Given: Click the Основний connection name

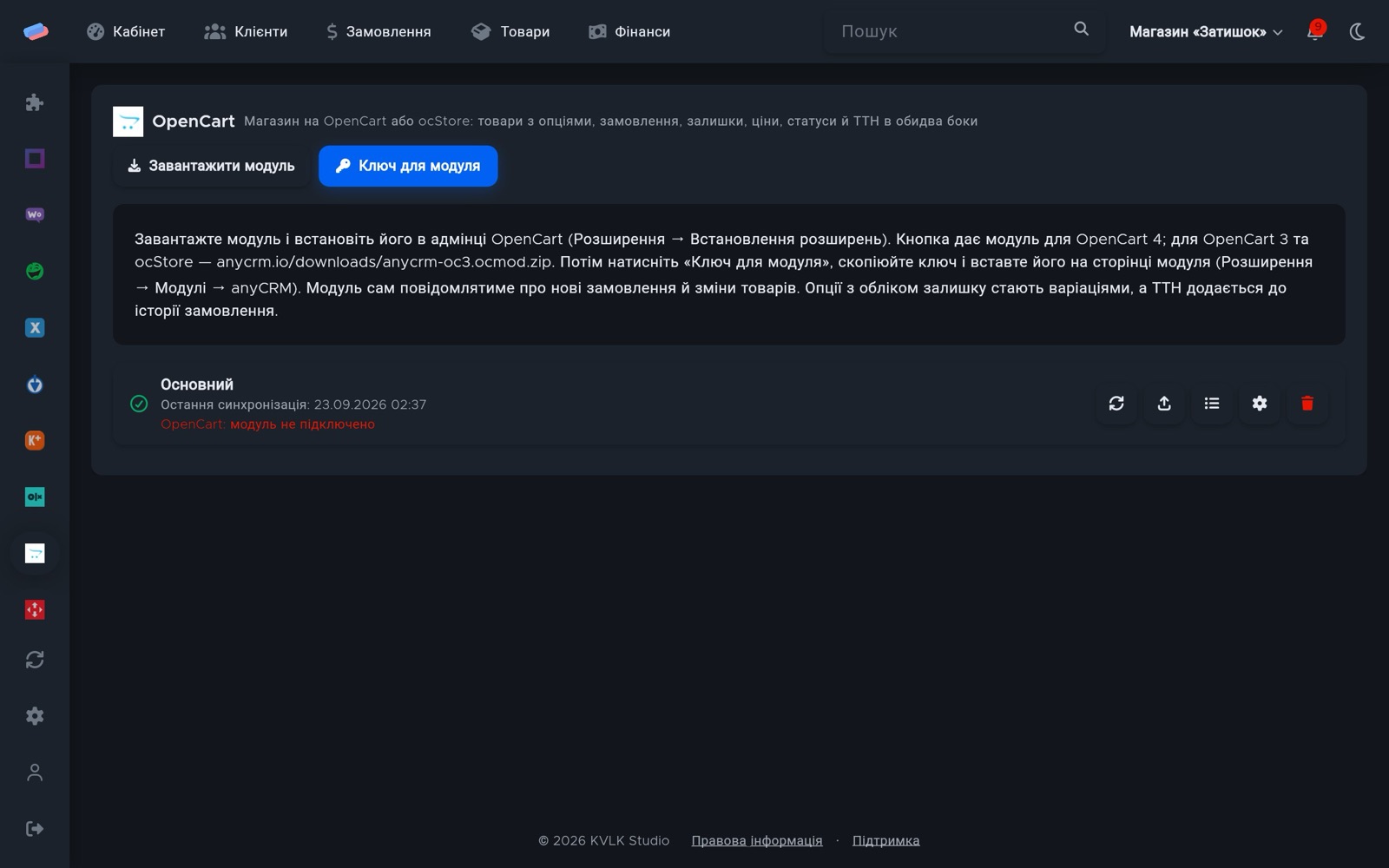Looking at the screenshot, I should (197, 385).
